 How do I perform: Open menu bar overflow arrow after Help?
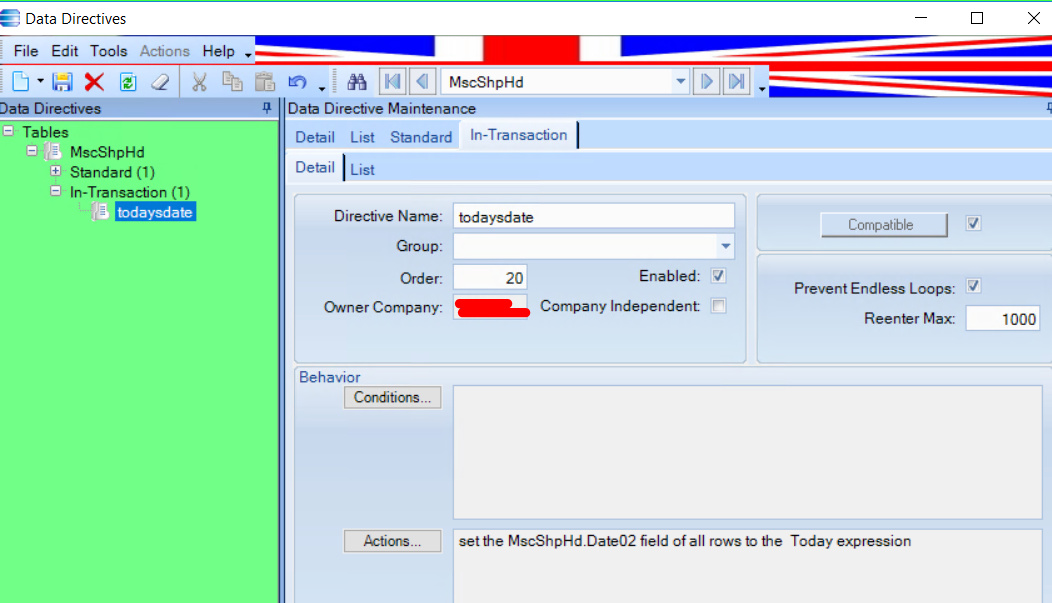coord(248,55)
